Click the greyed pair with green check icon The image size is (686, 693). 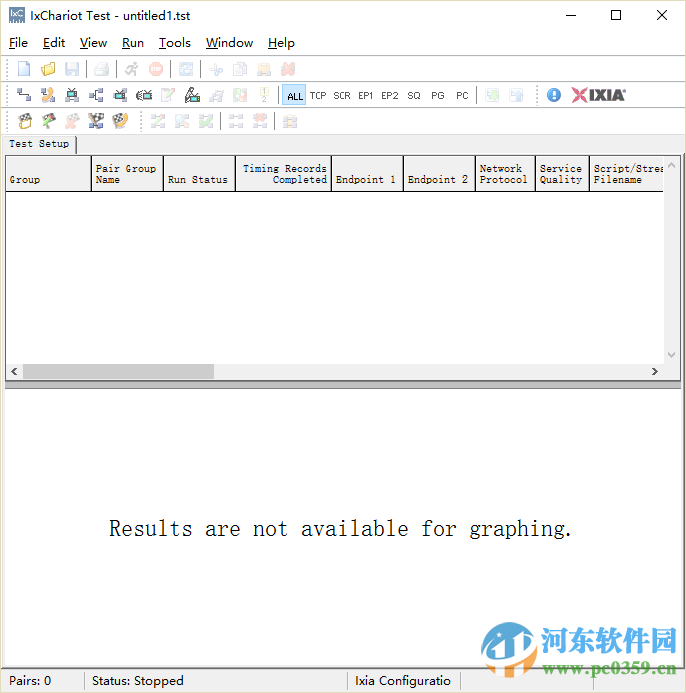click(x=206, y=121)
